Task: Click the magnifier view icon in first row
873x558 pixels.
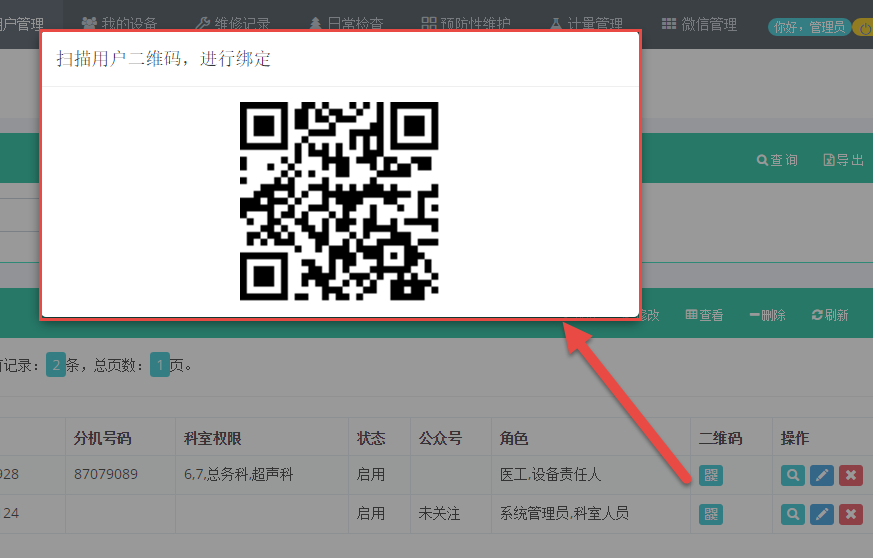Action: 792,475
